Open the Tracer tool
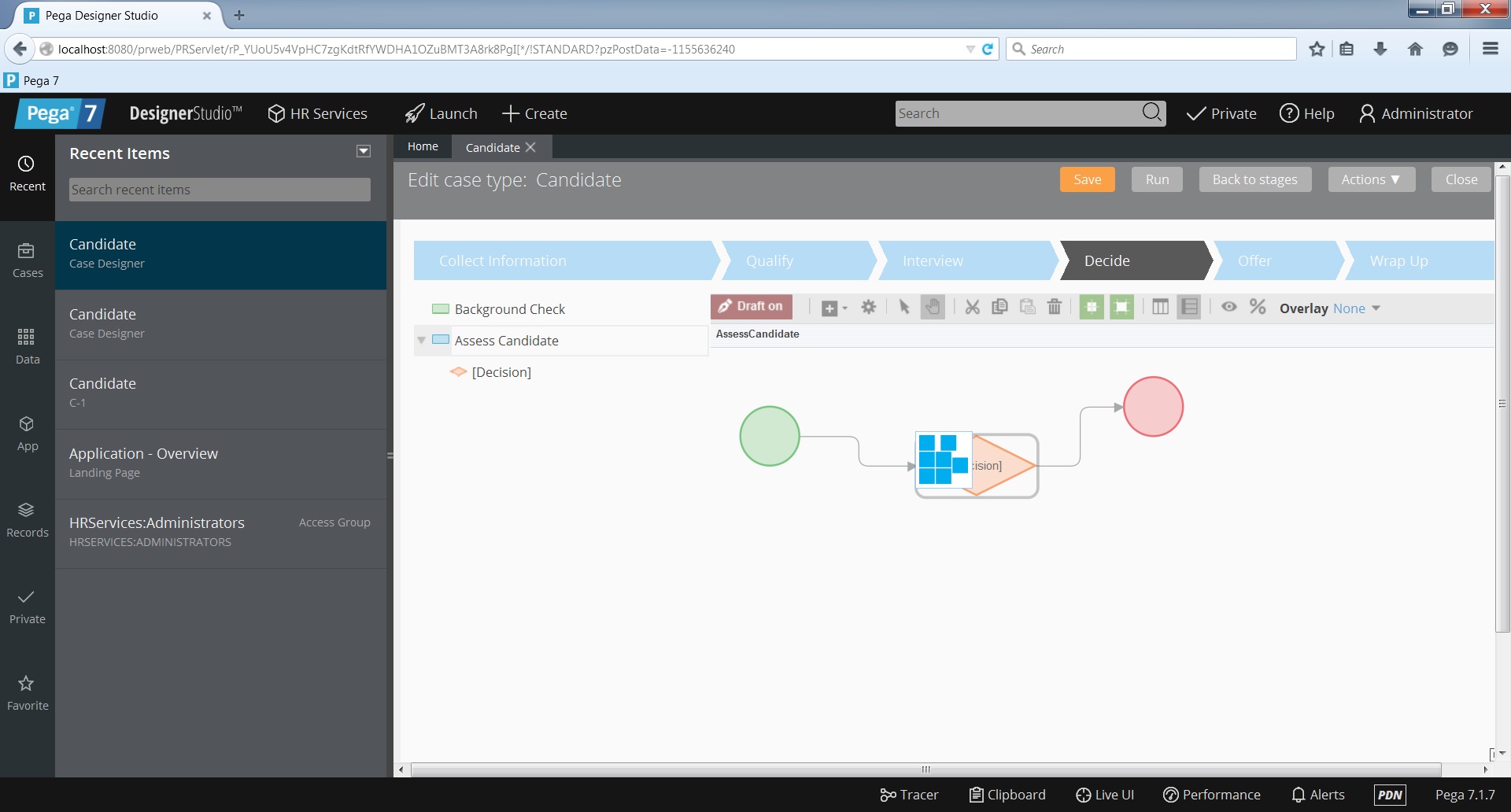The width and height of the screenshot is (1511, 812). (909, 795)
